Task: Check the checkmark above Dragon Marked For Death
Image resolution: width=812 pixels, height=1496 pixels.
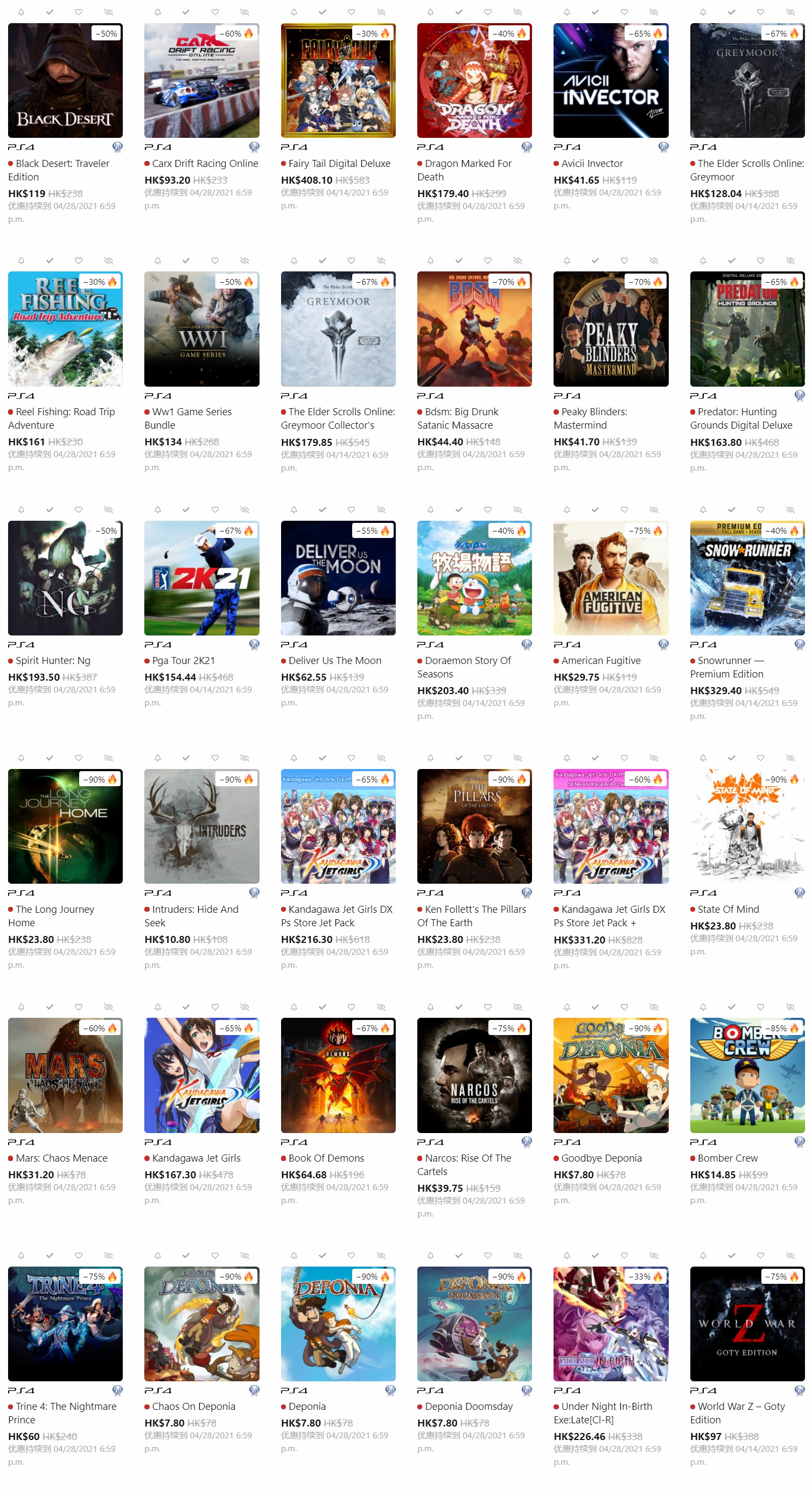Action: pyautogui.click(x=459, y=12)
